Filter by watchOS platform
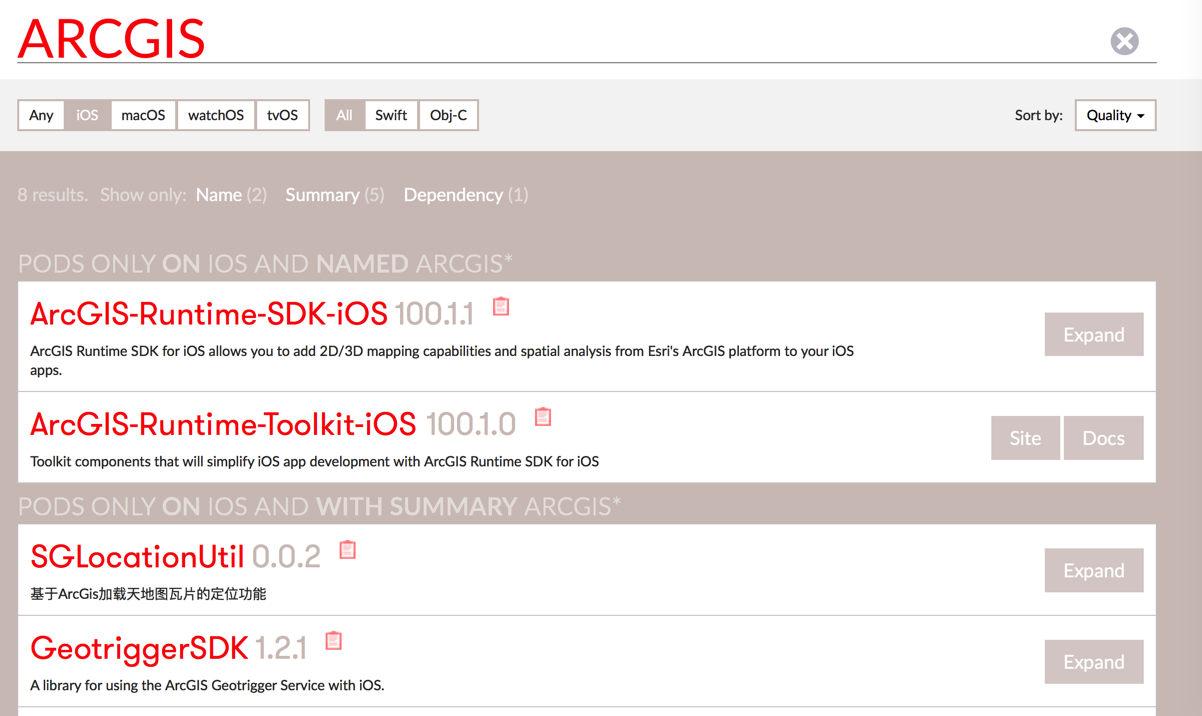Image resolution: width=1202 pixels, height=716 pixels. point(216,115)
